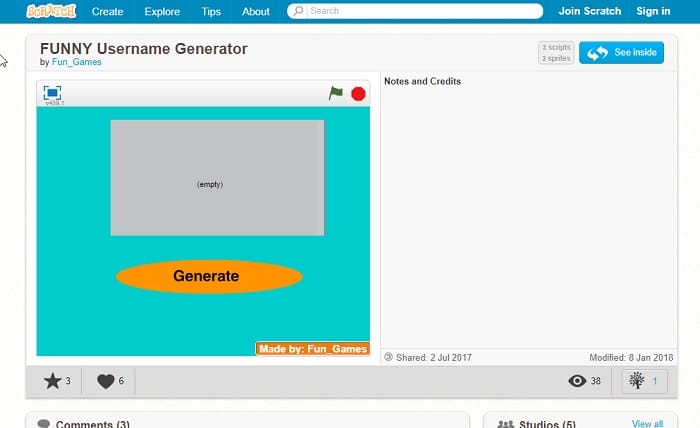
Task: Open the Explore menu item
Action: (x=162, y=12)
